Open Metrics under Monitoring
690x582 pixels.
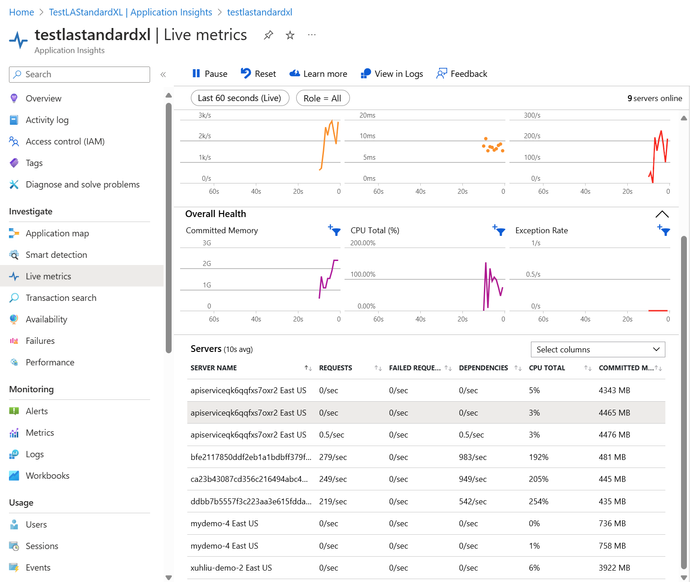tap(81, 433)
